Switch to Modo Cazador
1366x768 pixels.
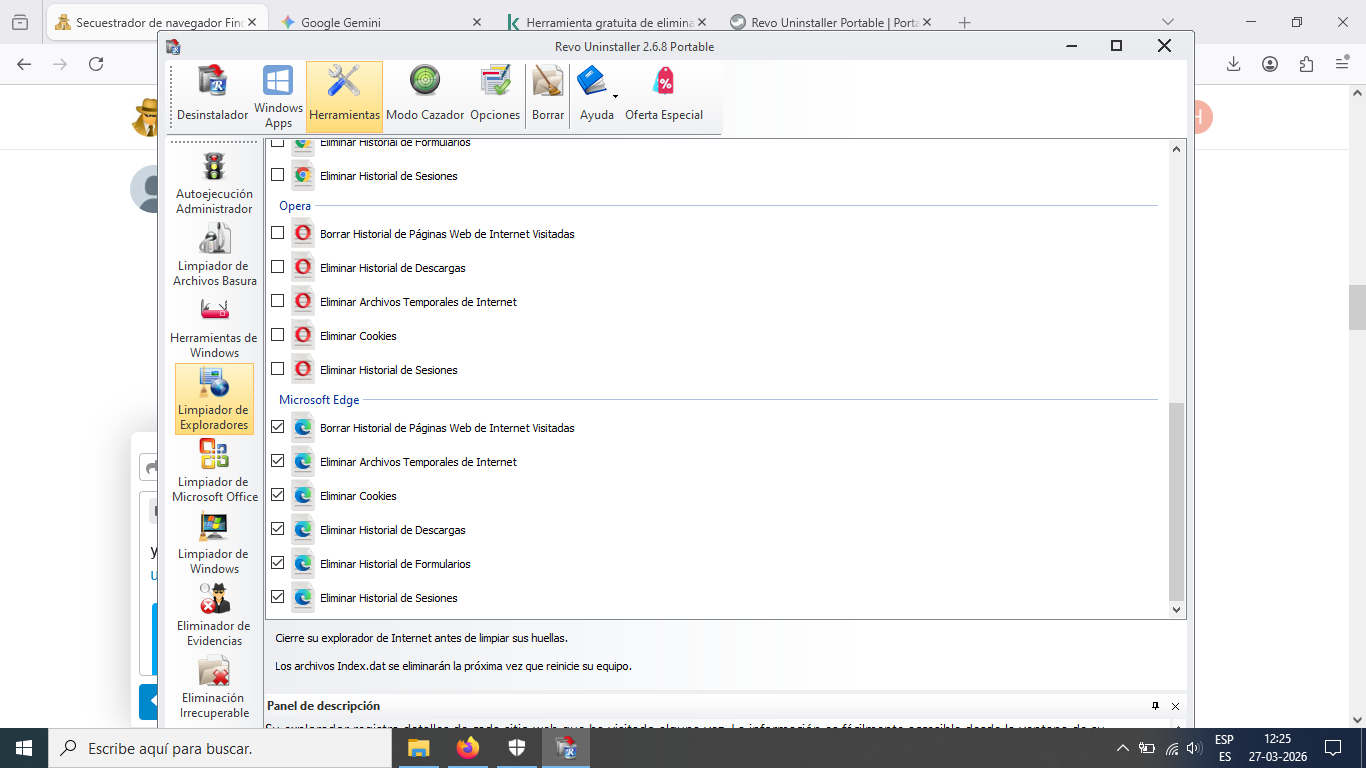coord(425,96)
